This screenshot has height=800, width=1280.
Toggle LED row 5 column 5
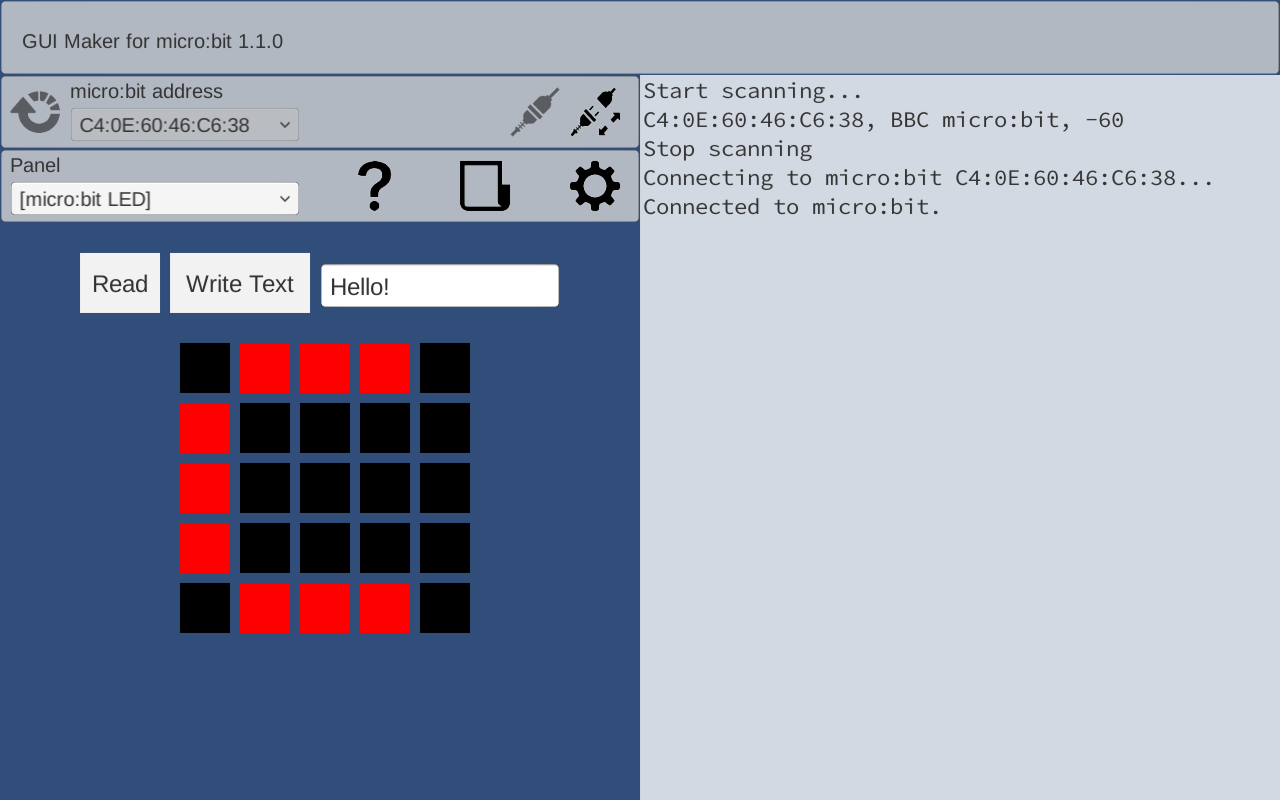pos(445,608)
